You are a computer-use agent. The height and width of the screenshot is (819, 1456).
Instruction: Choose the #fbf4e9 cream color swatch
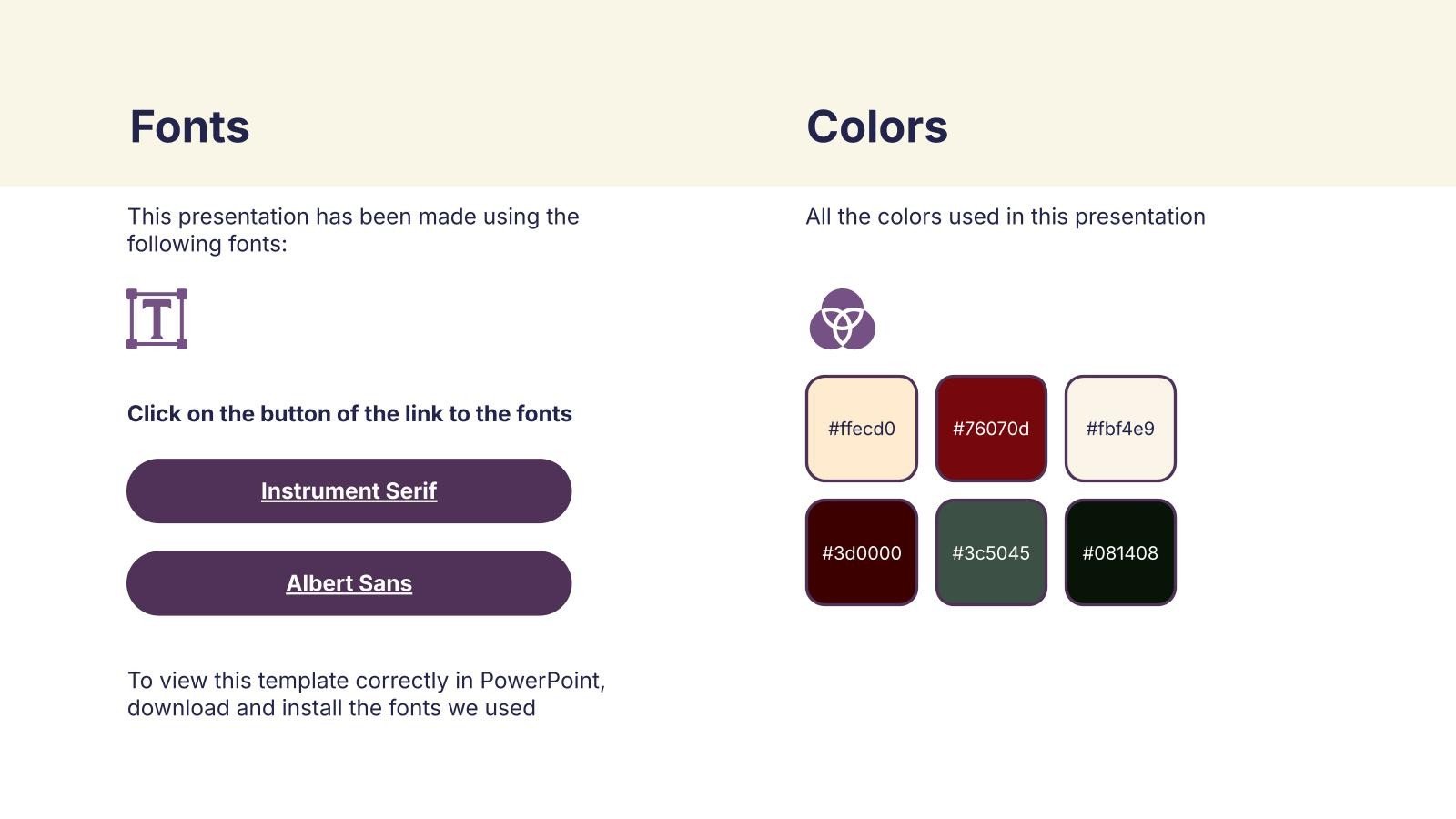point(1119,429)
